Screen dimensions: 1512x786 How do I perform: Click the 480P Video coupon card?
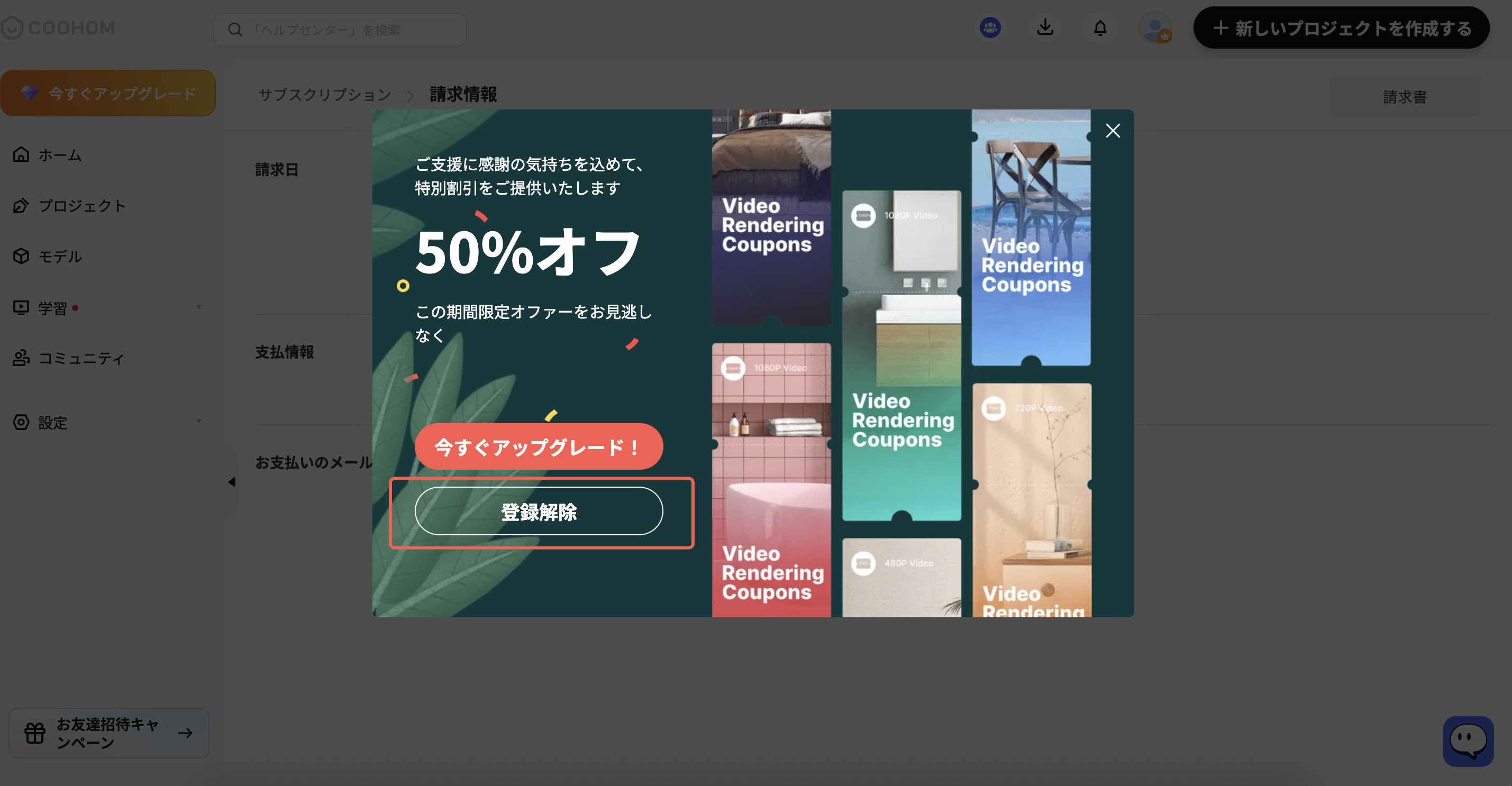coord(901,578)
